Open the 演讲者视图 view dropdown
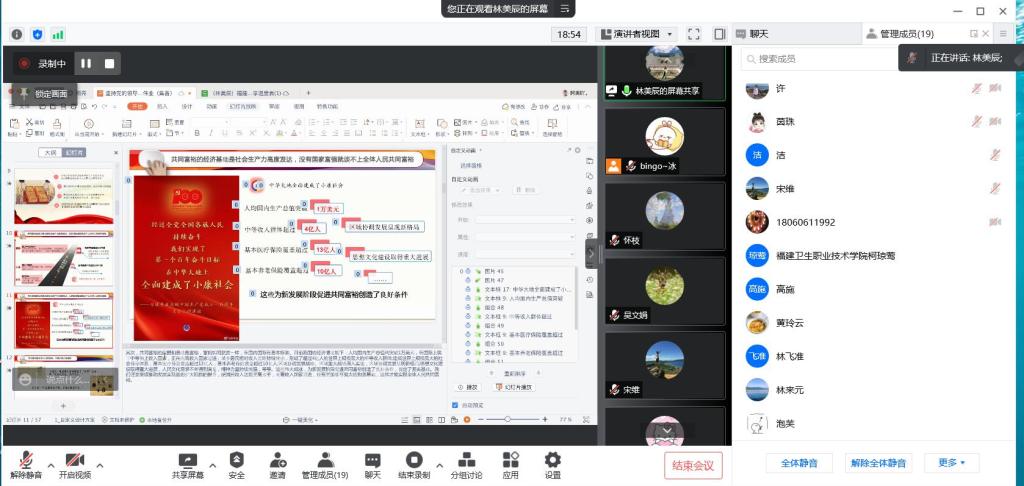This screenshot has height=486, width=1024. (638, 34)
